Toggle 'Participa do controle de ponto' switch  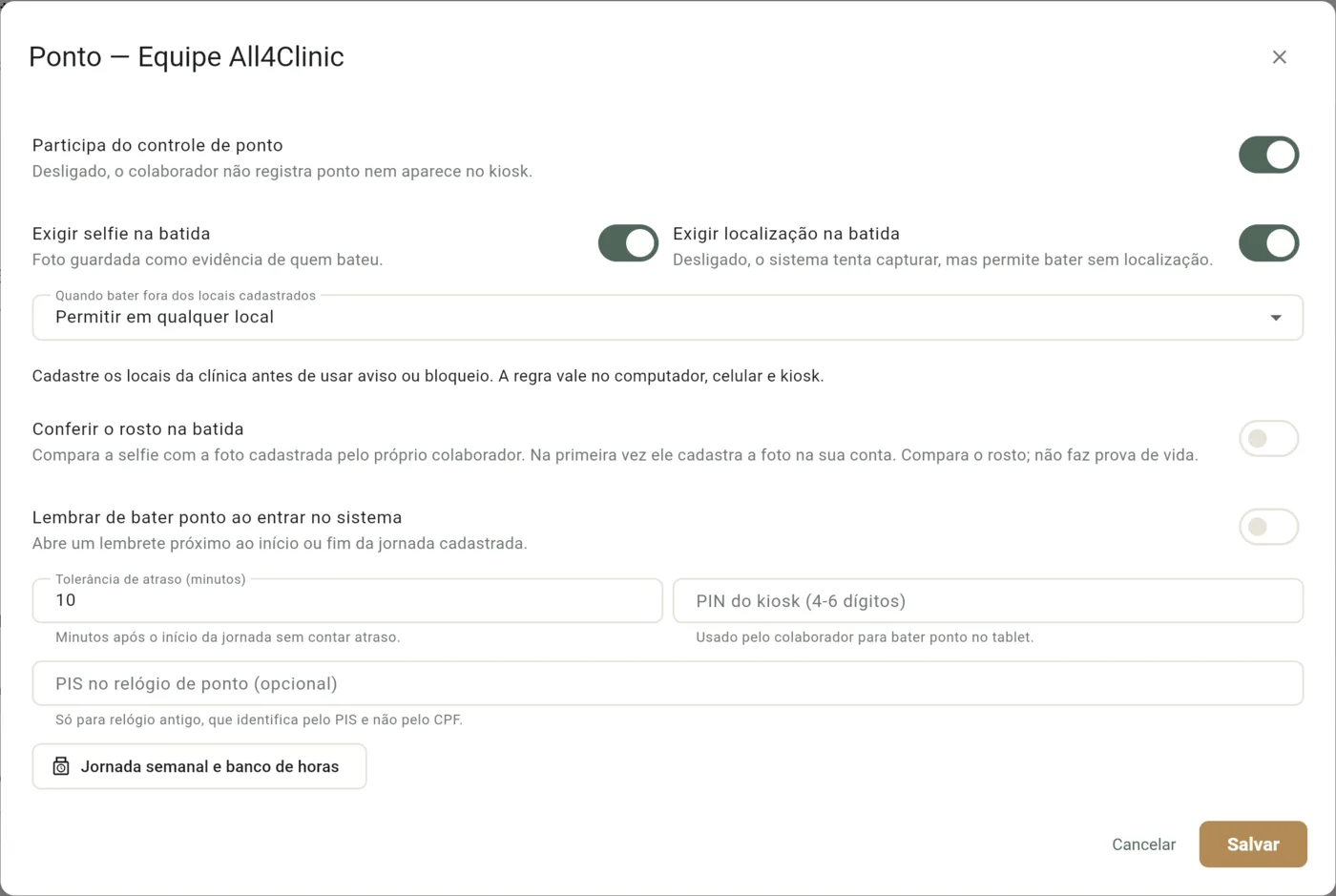click(1268, 155)
